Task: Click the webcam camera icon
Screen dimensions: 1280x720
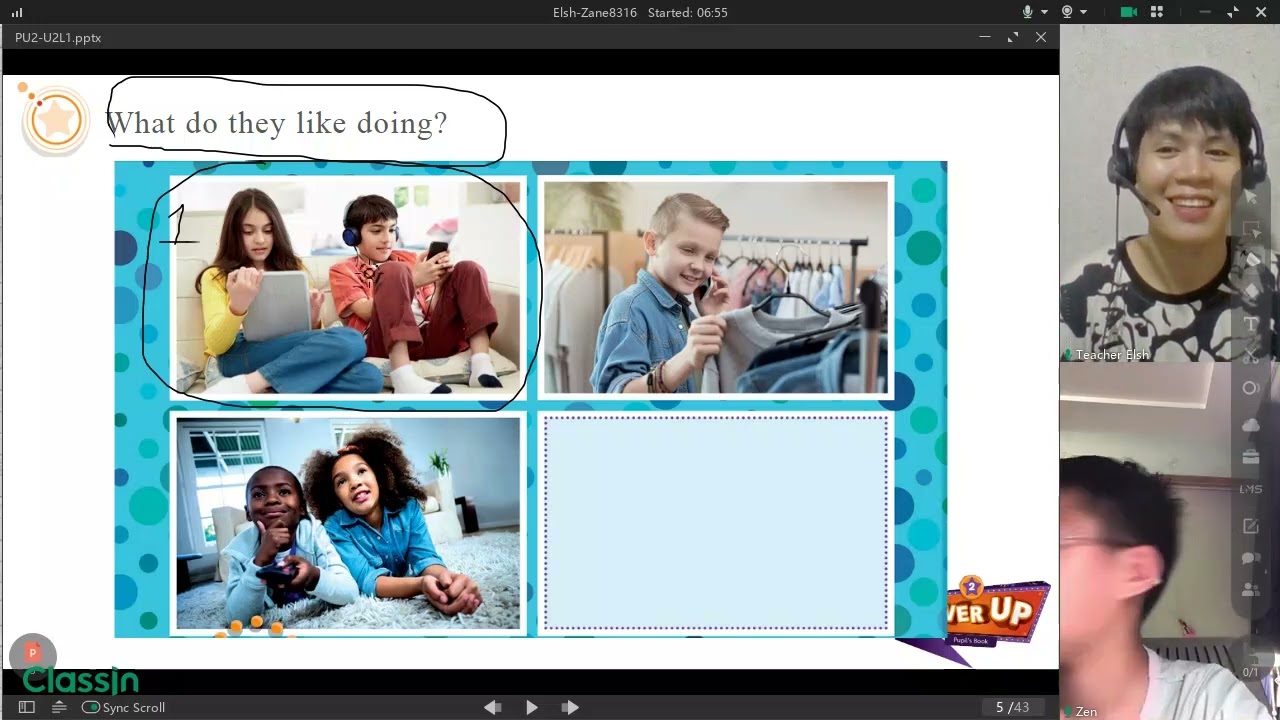Action: click(1067, 12)
